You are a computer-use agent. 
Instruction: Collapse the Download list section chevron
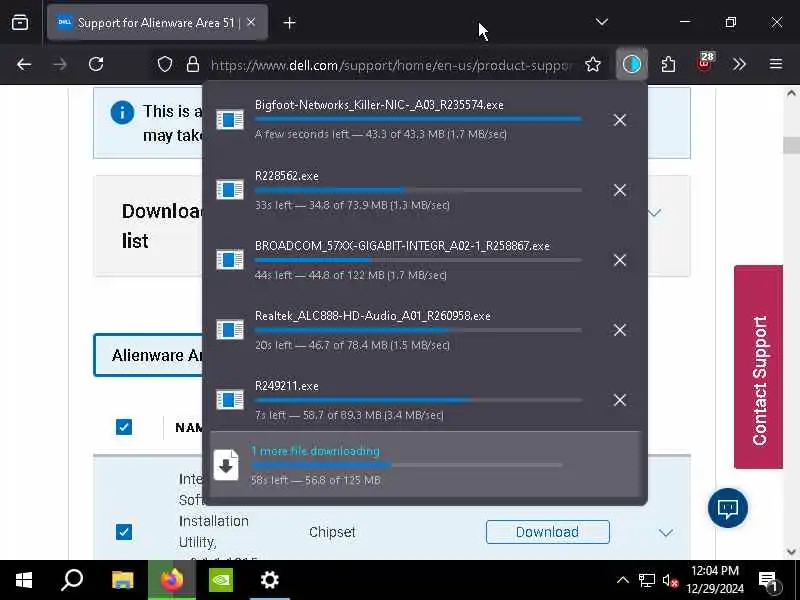tap(655, 212)
